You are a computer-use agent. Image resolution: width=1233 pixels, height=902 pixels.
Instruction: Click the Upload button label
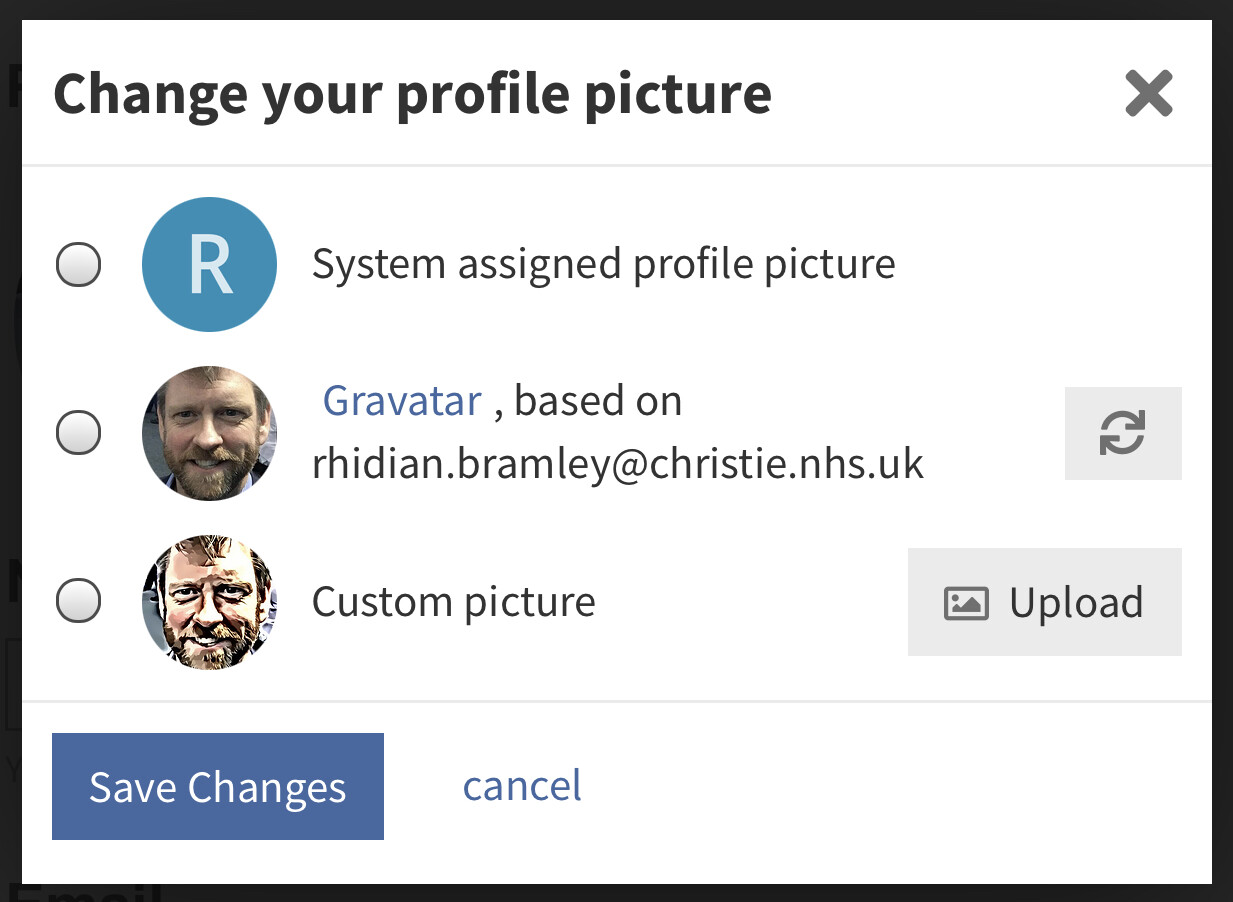(x=1075, y=603)
